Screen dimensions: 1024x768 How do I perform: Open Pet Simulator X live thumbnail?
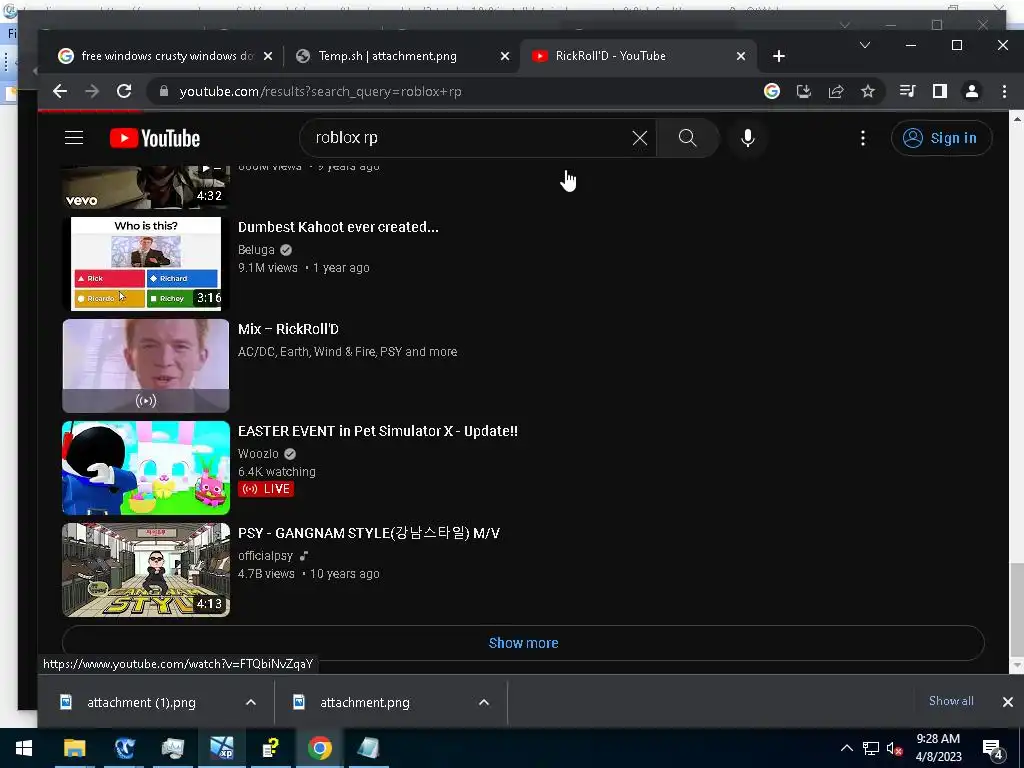(146, 468)
